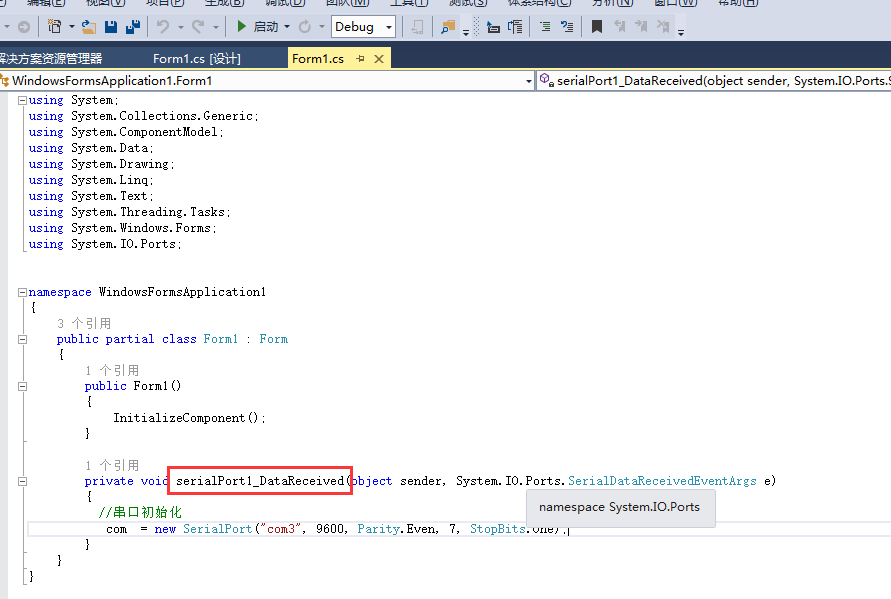Click the navigate forward arrow icon
The image size is (891, 599).
coord(23,27)
